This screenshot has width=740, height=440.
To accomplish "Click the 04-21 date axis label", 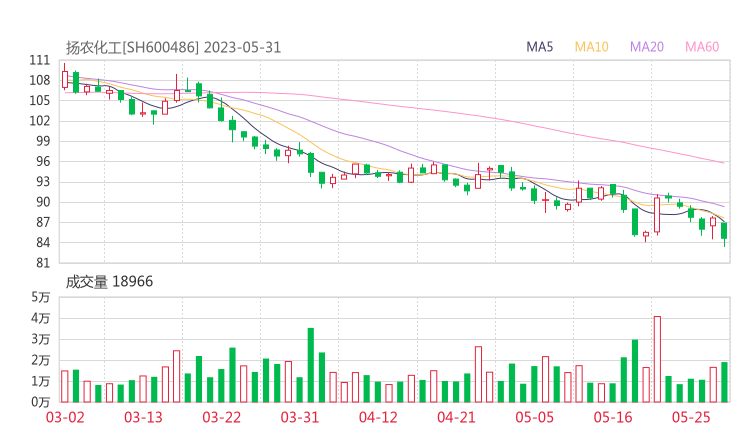I will tap(456, 417).
